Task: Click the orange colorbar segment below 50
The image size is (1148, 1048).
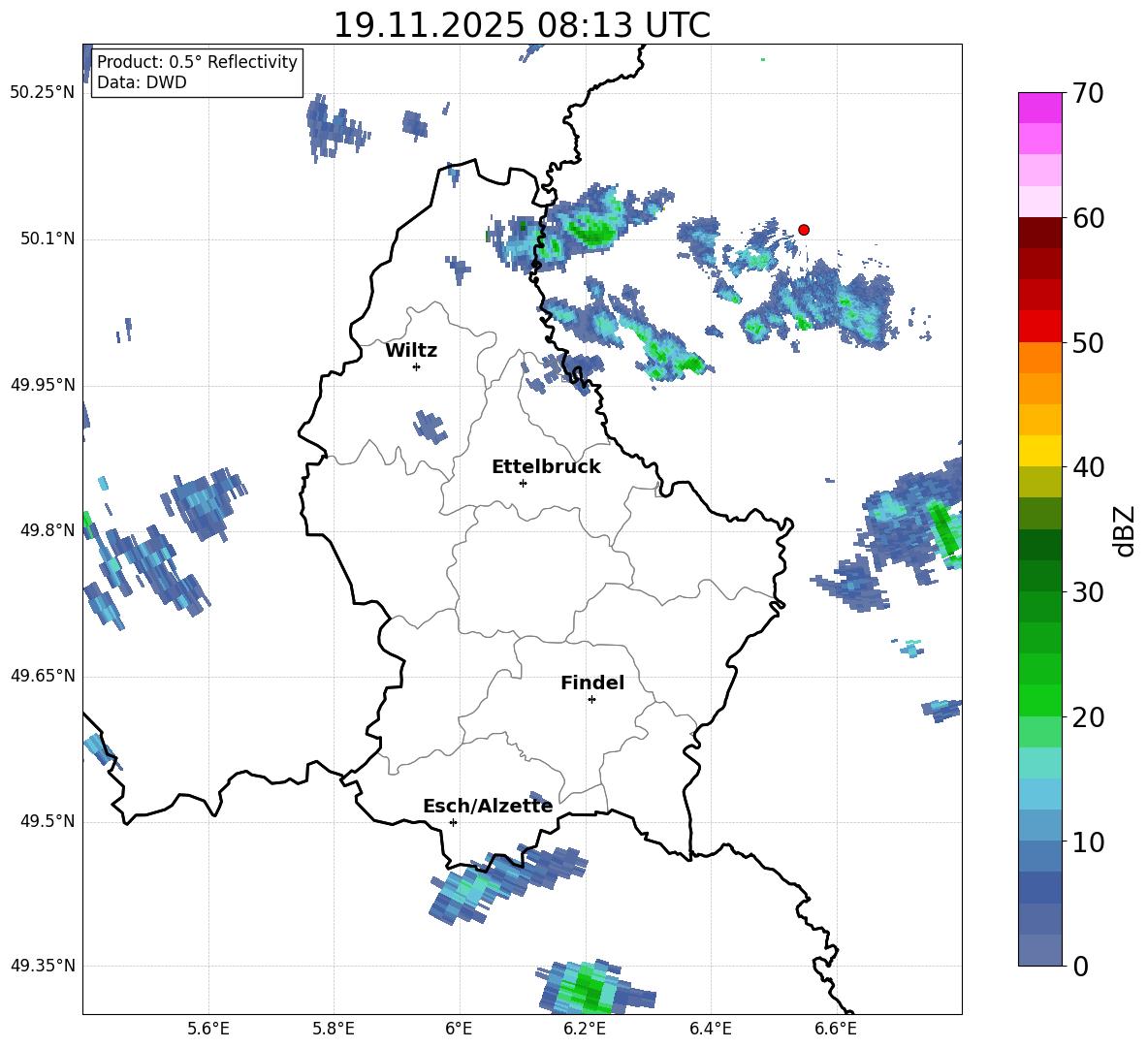Action: pyautogui.click(x=1039, y=358)
